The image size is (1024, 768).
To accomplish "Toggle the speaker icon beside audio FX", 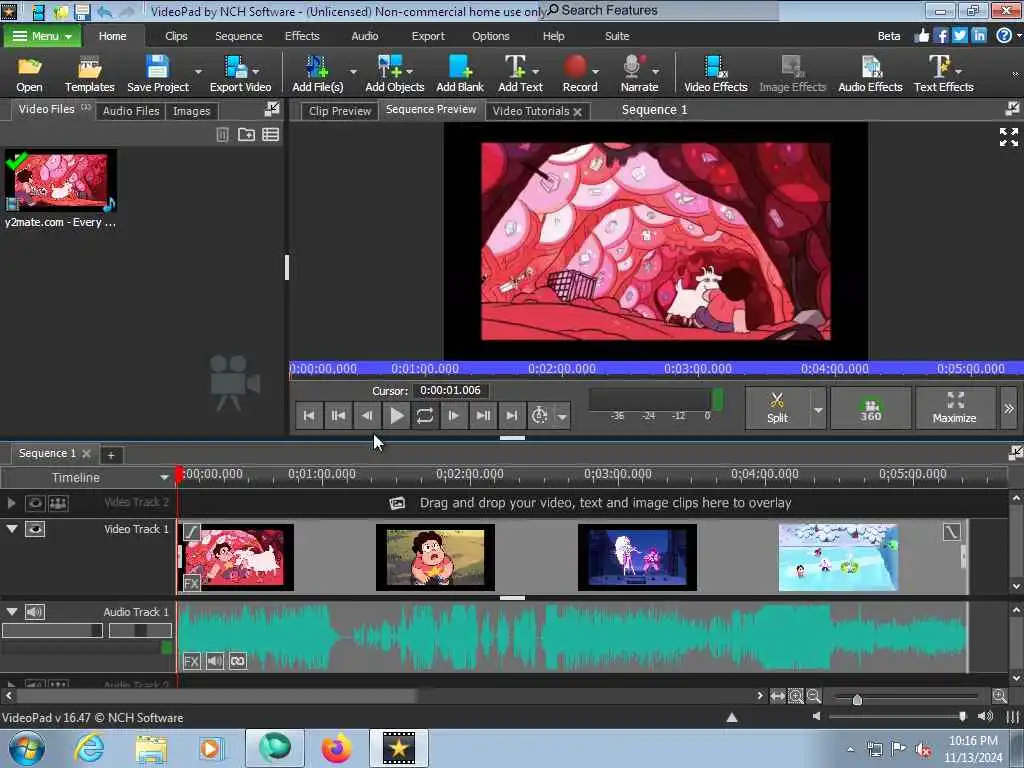I will coord(215,662).
